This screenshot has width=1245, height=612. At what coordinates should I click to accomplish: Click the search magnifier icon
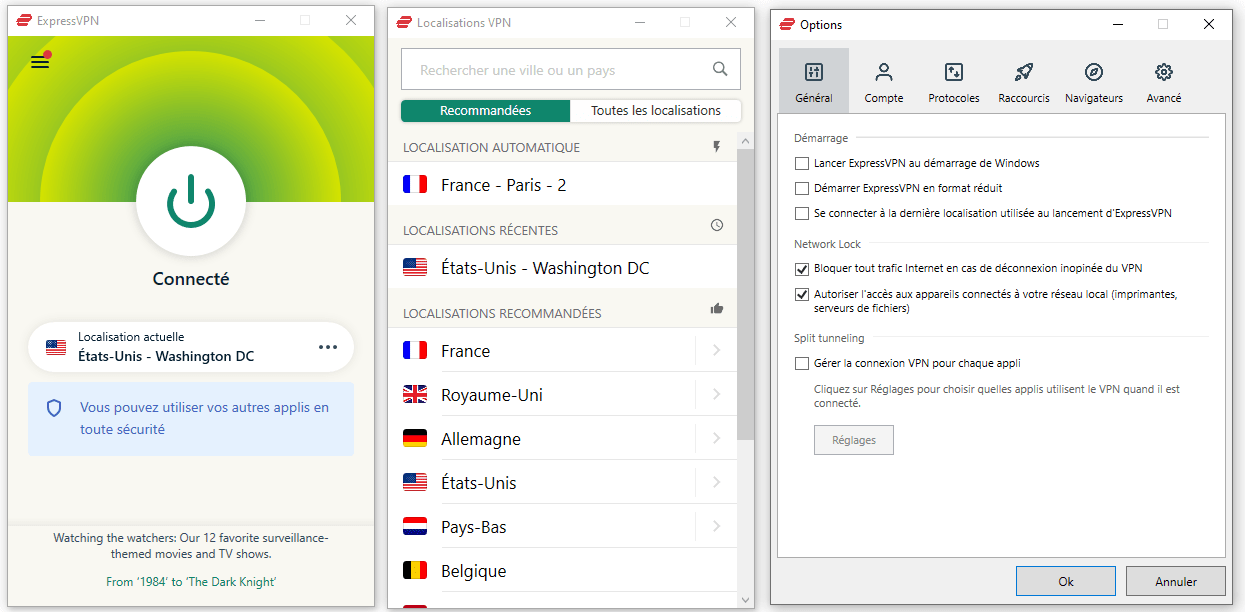click(x=720, y=69)
